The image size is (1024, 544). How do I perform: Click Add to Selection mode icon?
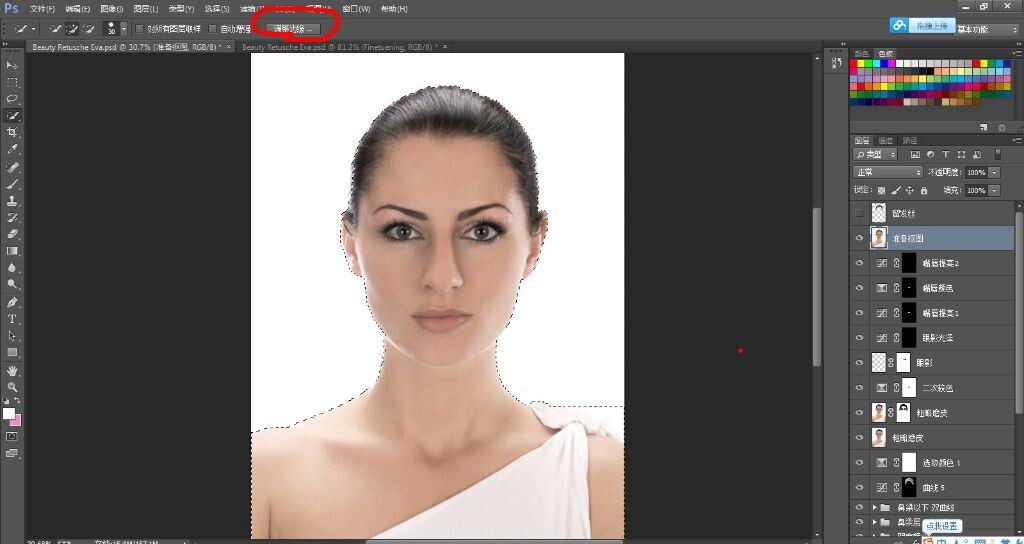[x=72, y=29]
